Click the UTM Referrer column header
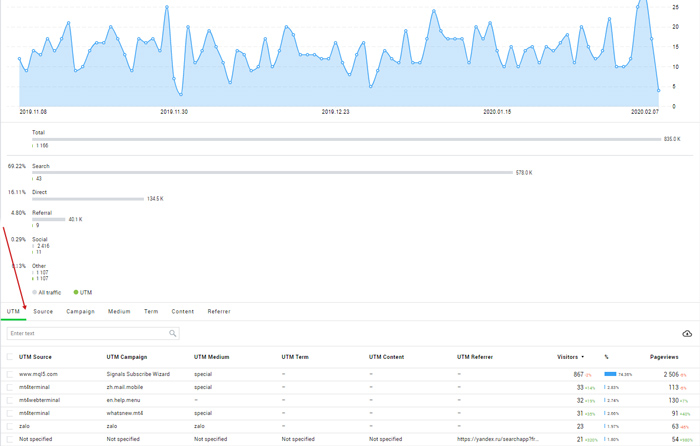The width and height of the screenshot is (700, 446). (x=475, y=357)
